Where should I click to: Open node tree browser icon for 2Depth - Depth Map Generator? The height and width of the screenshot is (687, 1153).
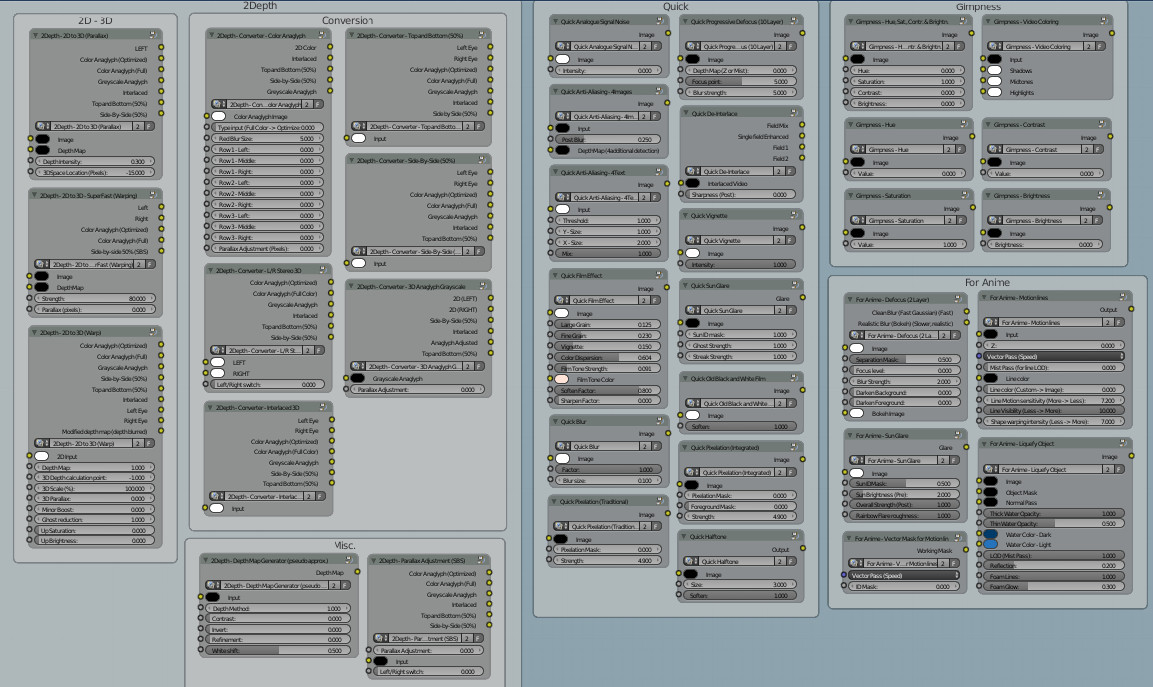pyautogui.click(x=214, y=585)
